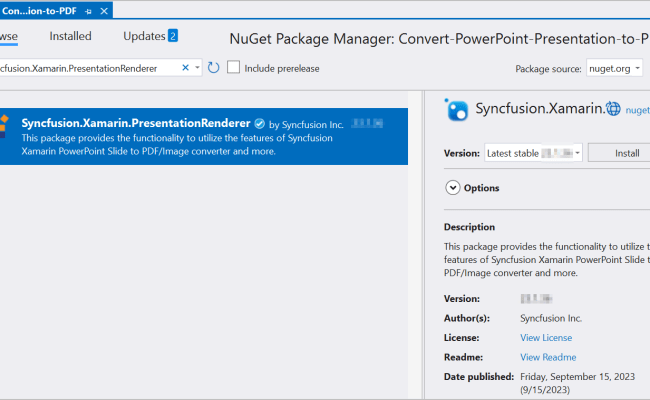Click the verified checkmark badge beside the package name
650x400 pixels.
point(260,124)
